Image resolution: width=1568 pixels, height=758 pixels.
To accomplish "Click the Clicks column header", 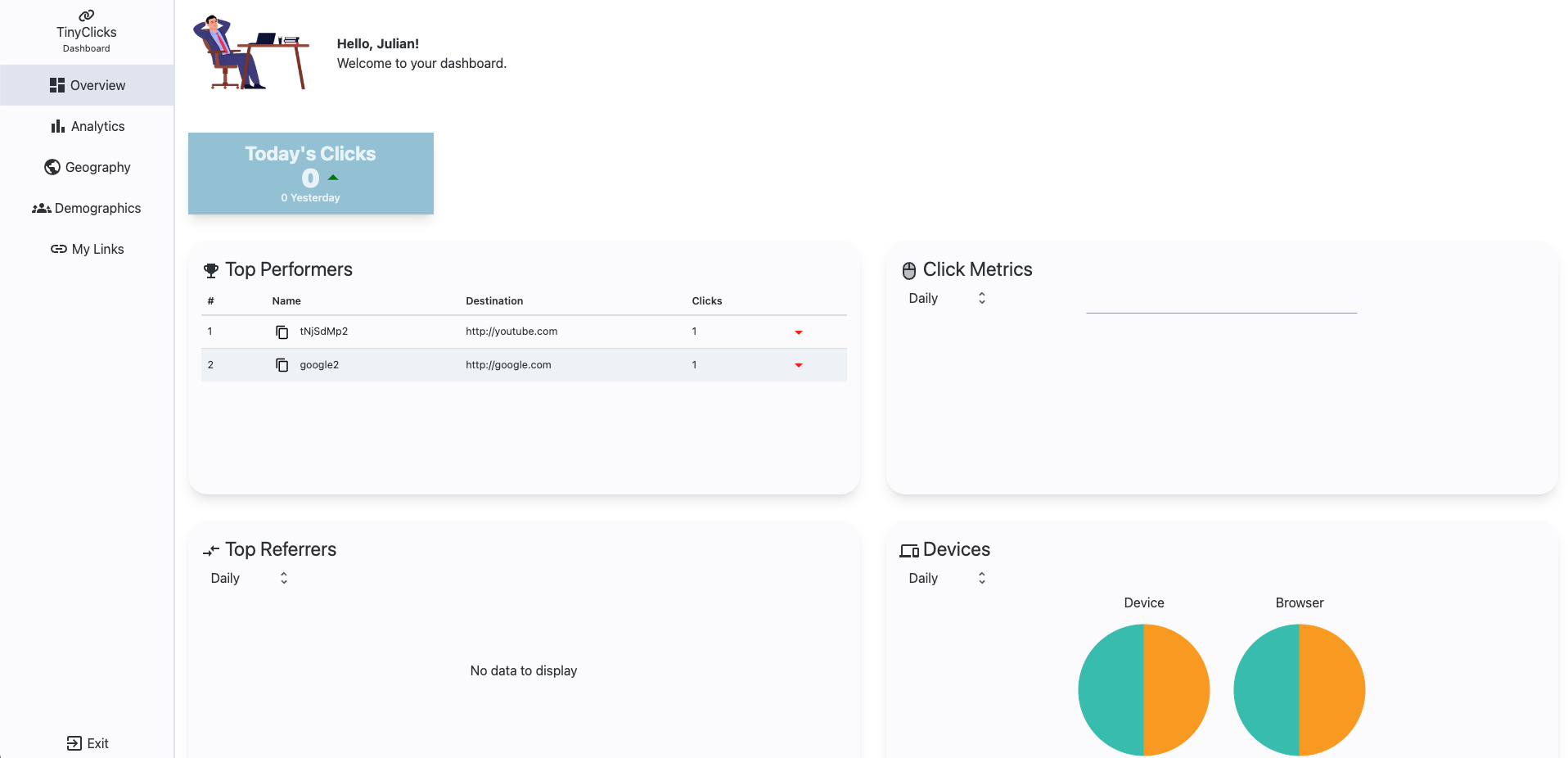I will point(707,300).
